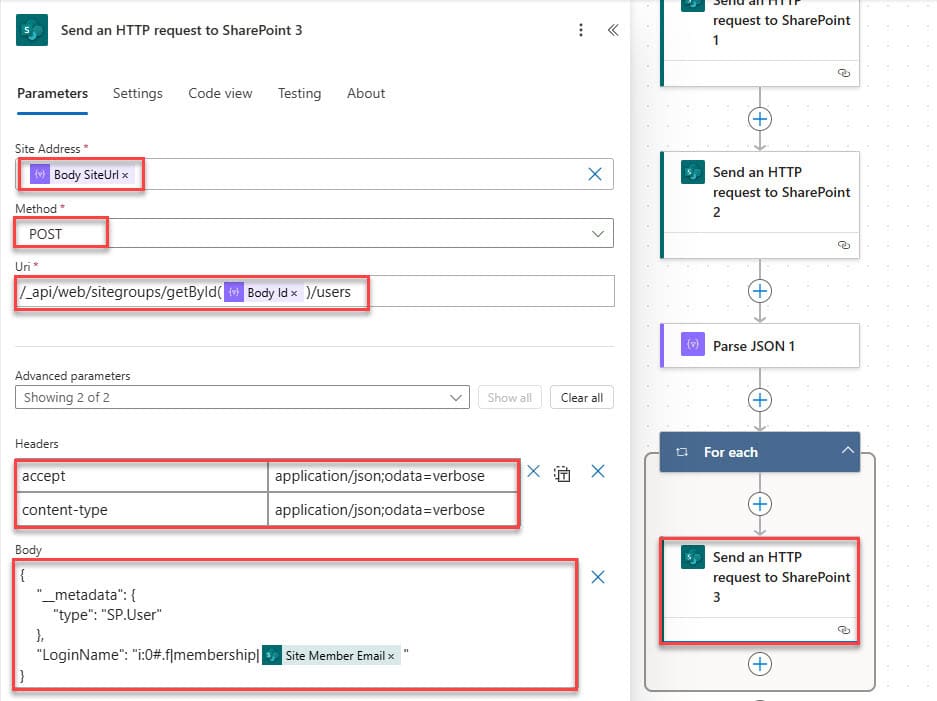The width and height of the screenshot is (937, 701).
Task: Click the Show all button
Action: (510, 397)
